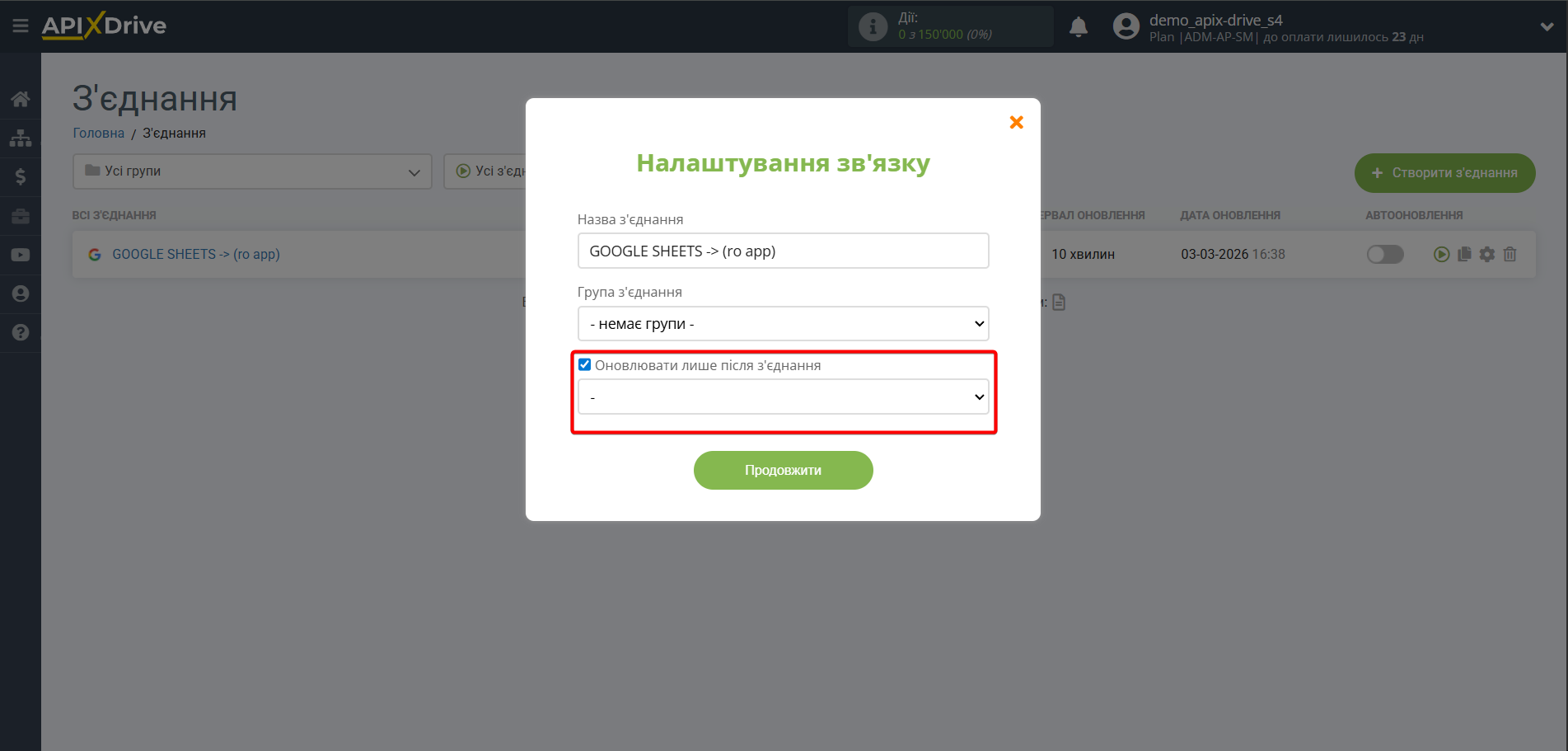Open the 'Група з'єднання' dropdown

coord(782,323)
